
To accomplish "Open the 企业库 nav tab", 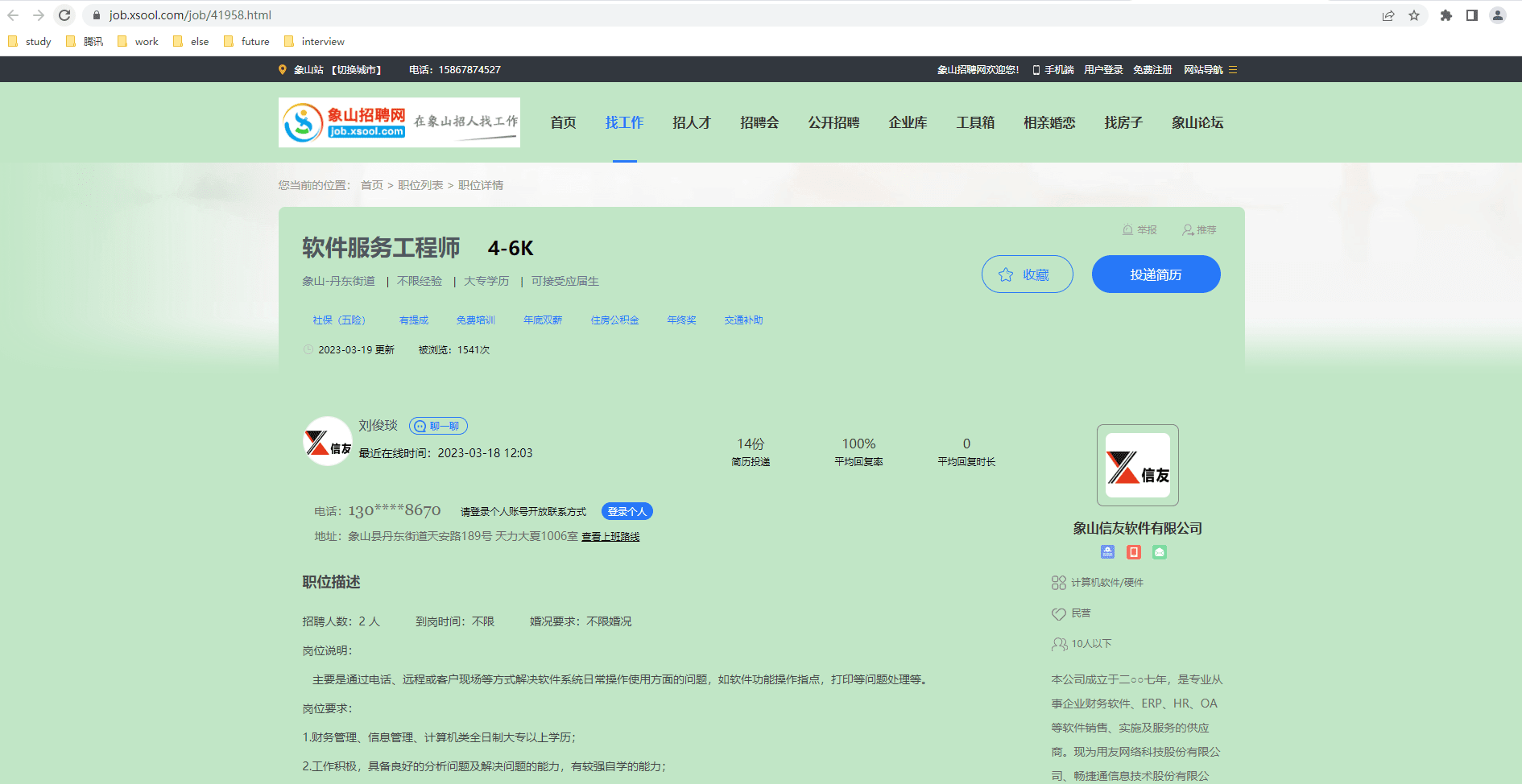I will click(x=908, y=122).
